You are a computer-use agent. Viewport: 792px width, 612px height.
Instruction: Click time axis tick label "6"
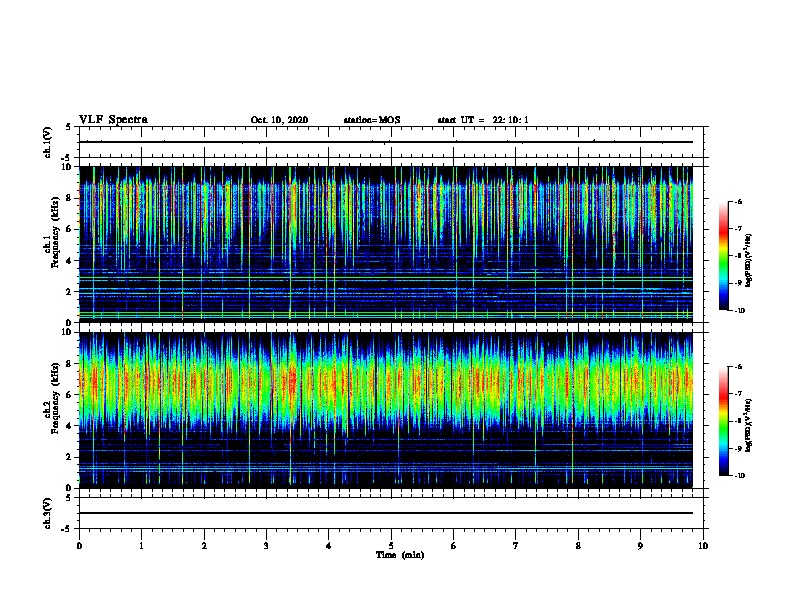[454, 546]
